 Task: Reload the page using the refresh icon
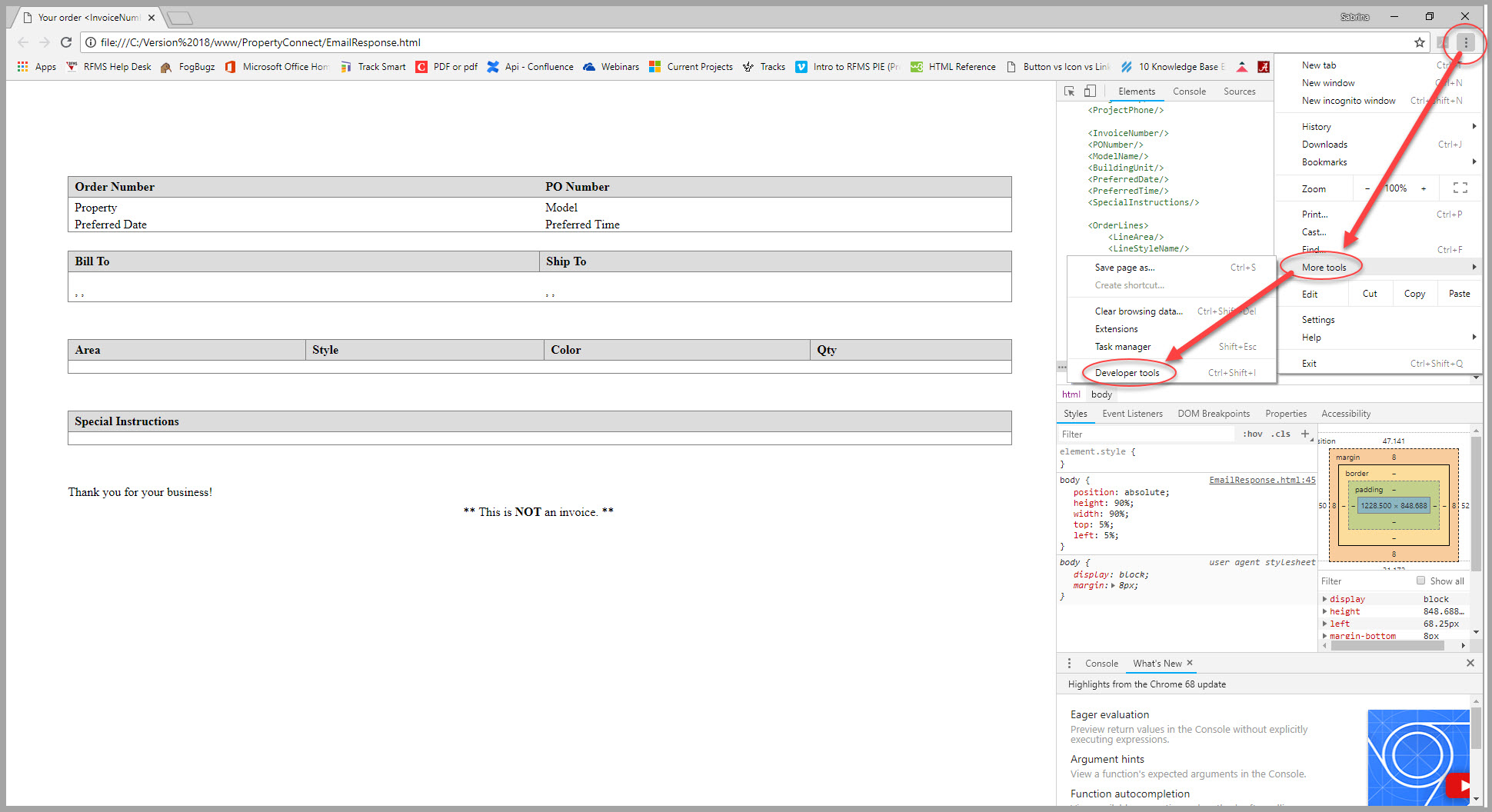click(66, 42)
